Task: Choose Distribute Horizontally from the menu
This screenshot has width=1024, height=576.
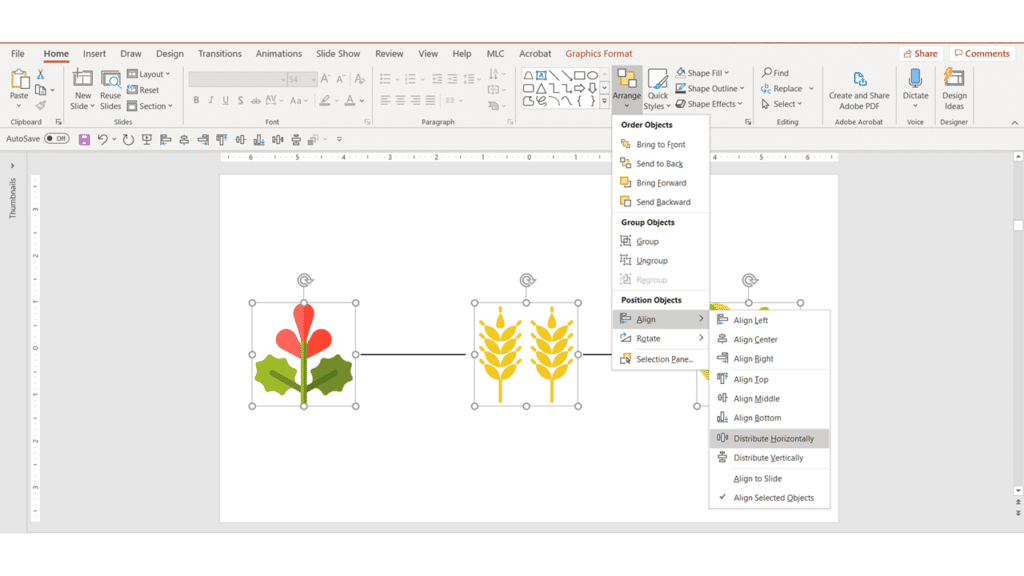Action: (x=773, y=439)
